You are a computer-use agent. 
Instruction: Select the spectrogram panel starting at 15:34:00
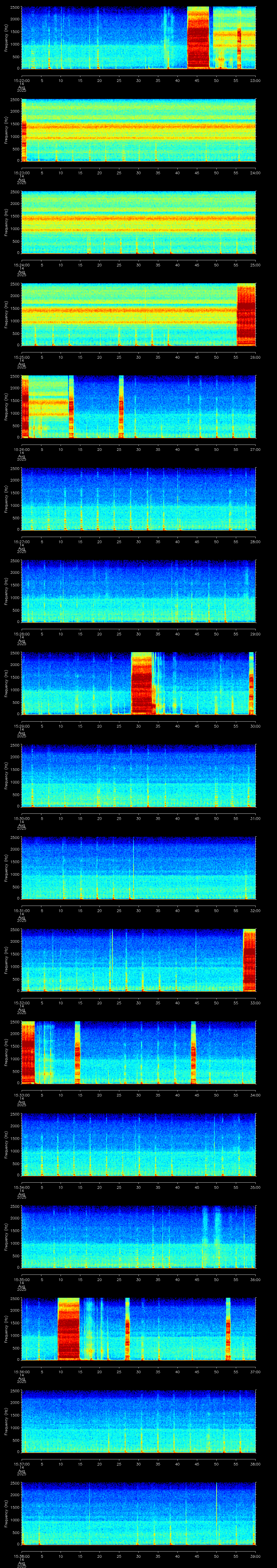pos(138,1144)
